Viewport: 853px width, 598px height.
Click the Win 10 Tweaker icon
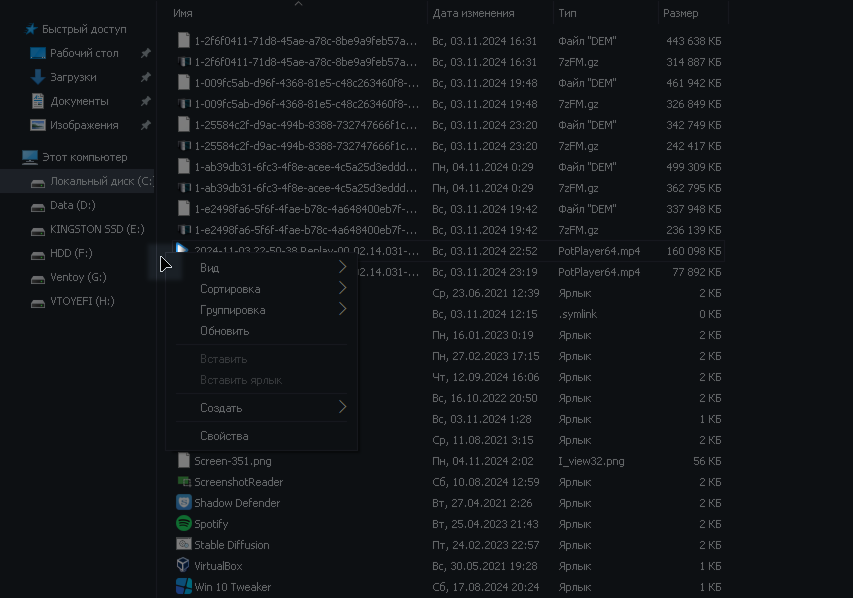pyautogui.click(x=184, y=587)
